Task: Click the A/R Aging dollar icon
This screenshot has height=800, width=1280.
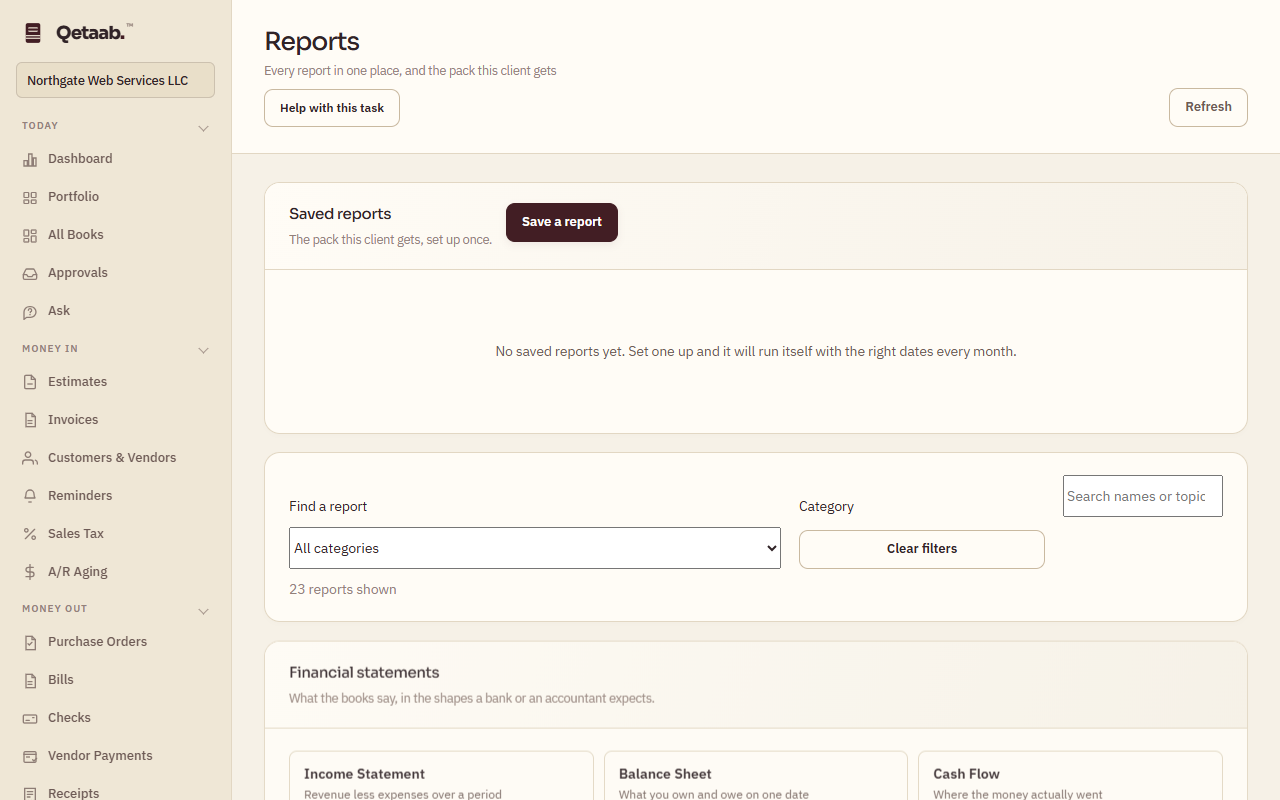Action: pos(30,572)
